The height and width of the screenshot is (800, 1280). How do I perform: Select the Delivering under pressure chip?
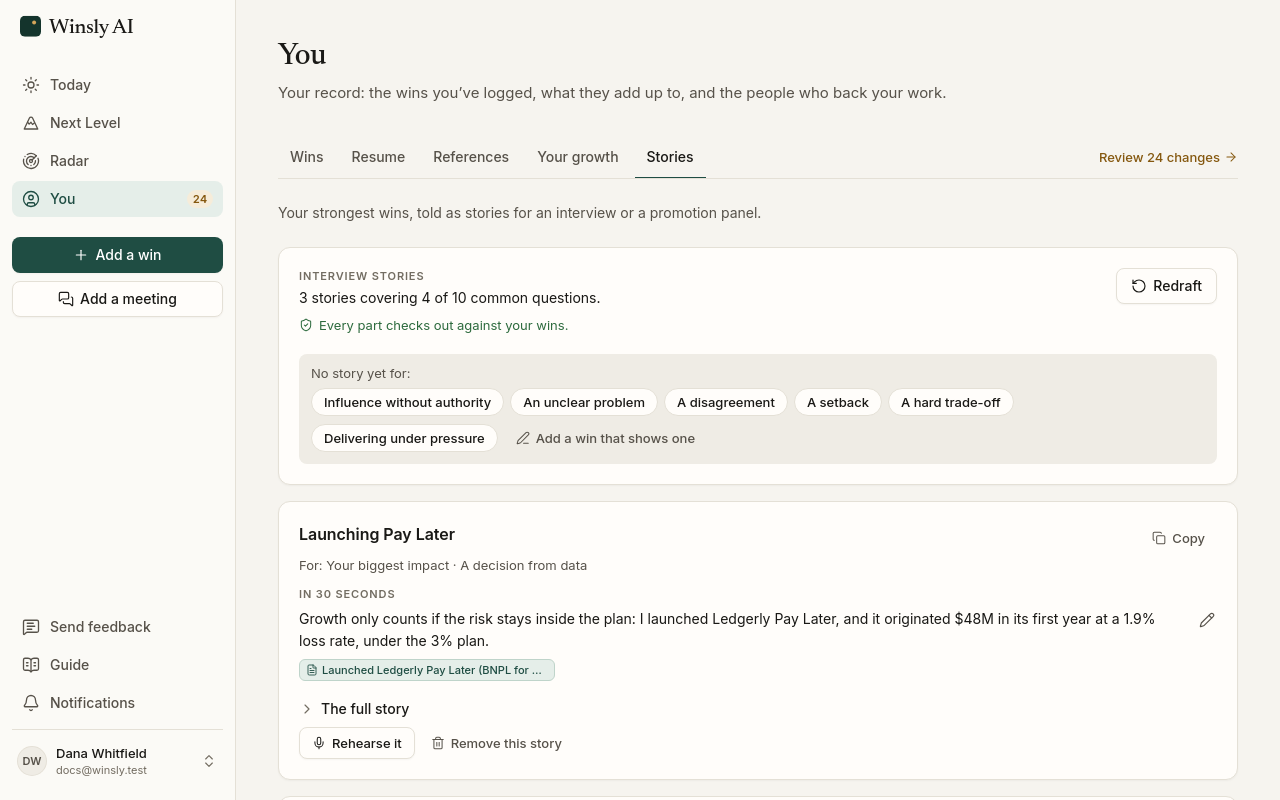point(404,438)
